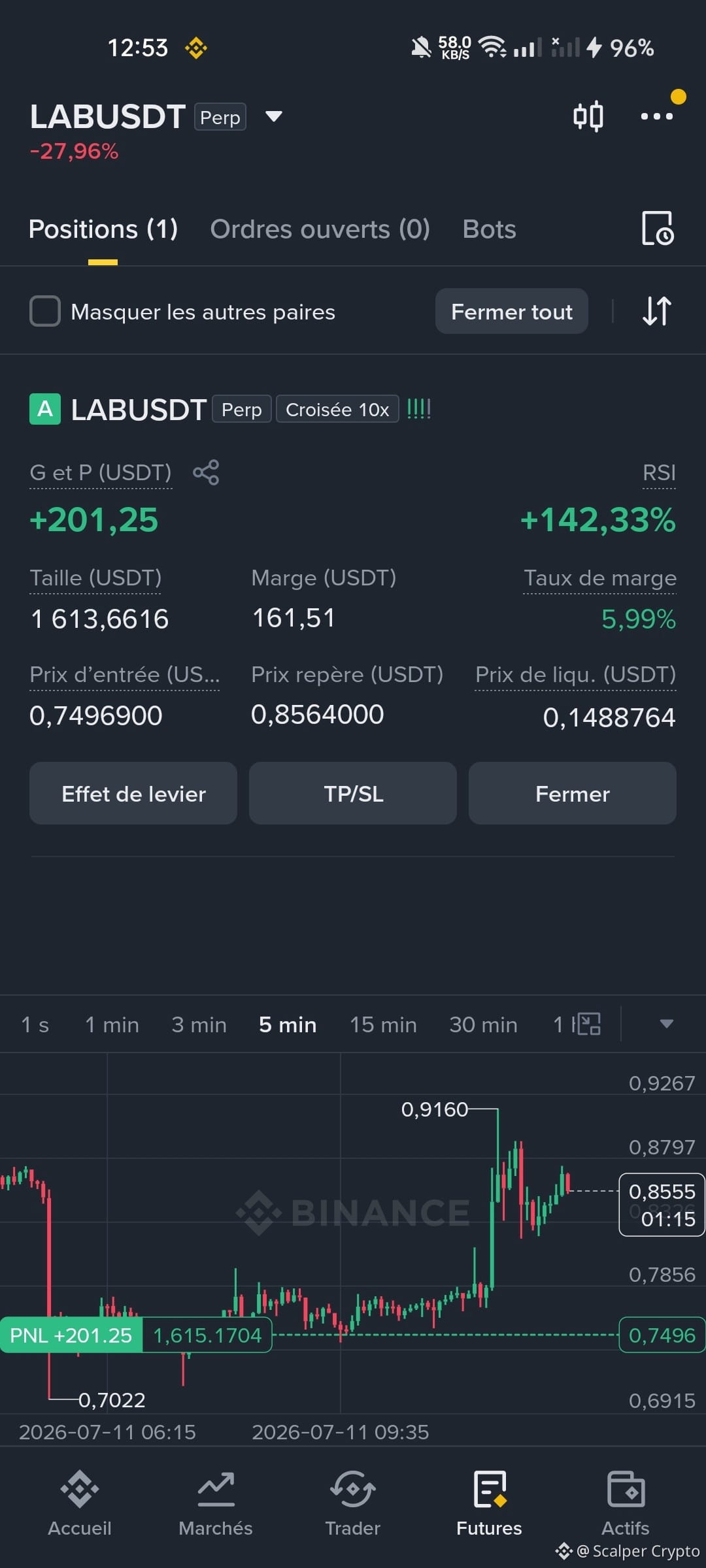Switch to Positions (1) tab
The height and width of the screenshot is (1568, 706).
[x=103, y=229]
